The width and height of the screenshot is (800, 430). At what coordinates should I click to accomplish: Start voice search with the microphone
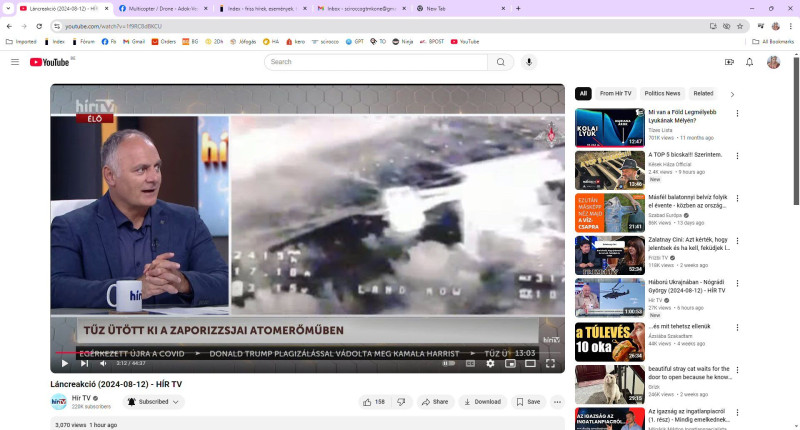point(529,62)
